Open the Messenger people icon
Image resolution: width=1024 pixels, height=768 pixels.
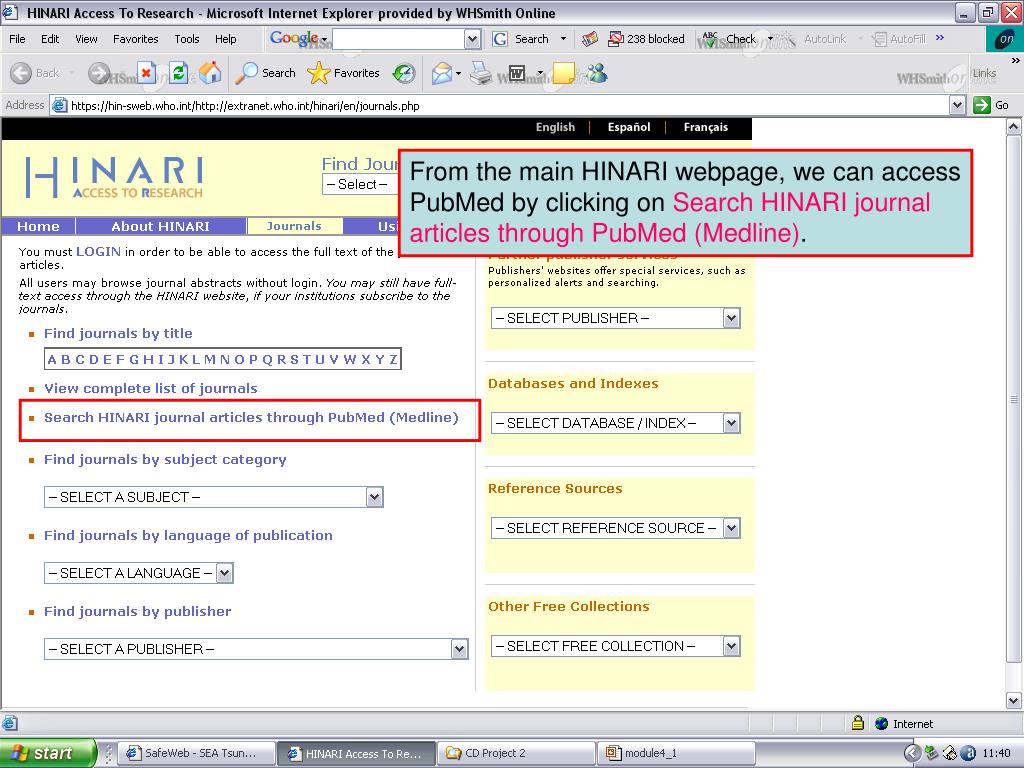(597, 73)
